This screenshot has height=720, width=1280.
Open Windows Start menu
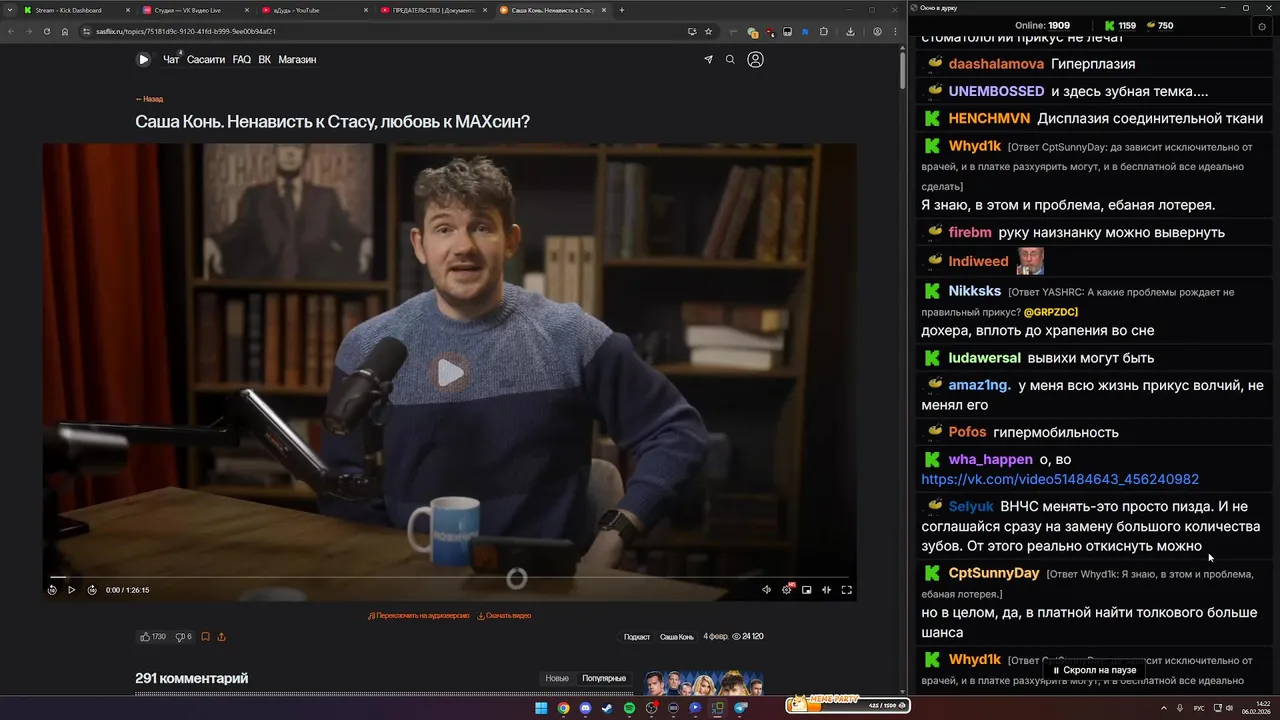(x=541, y=708)
